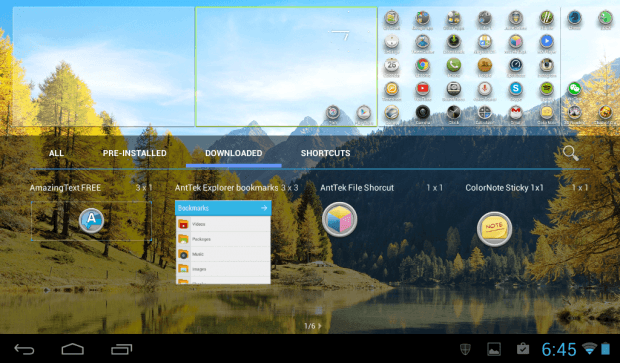This screenshot has width=620, height=363.
Task: Open the Instagram app icon
Action: pos(547,65)
